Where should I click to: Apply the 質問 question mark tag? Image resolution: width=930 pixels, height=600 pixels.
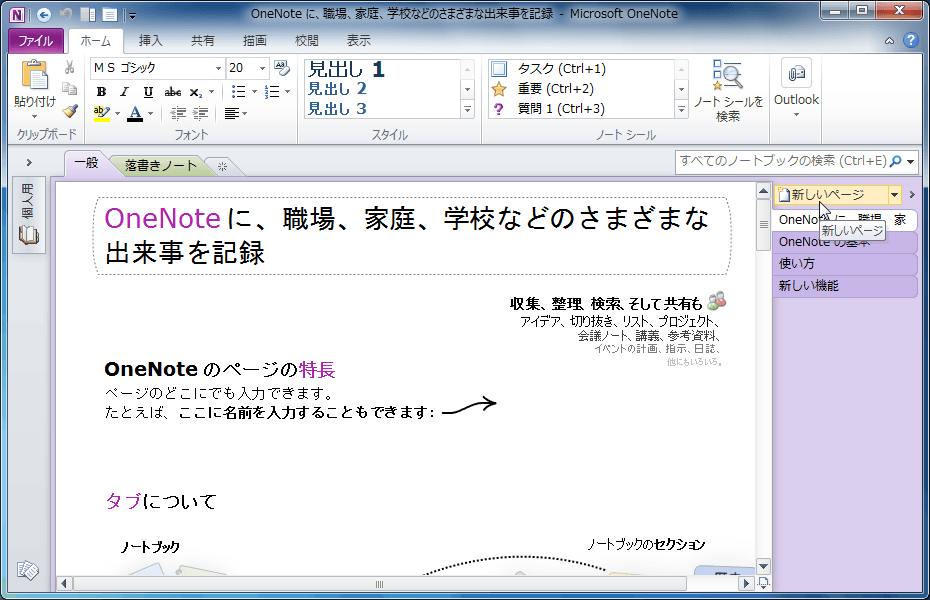[499, 109]
